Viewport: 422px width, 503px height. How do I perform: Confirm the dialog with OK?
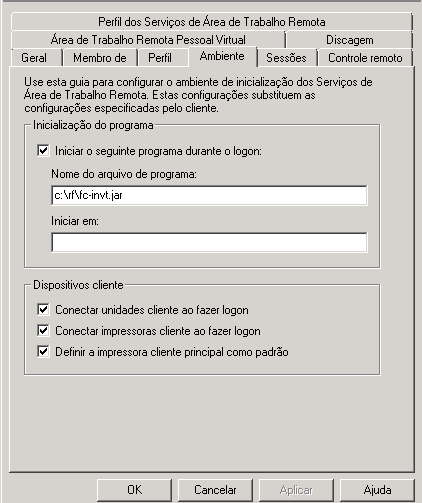[134, 490]
